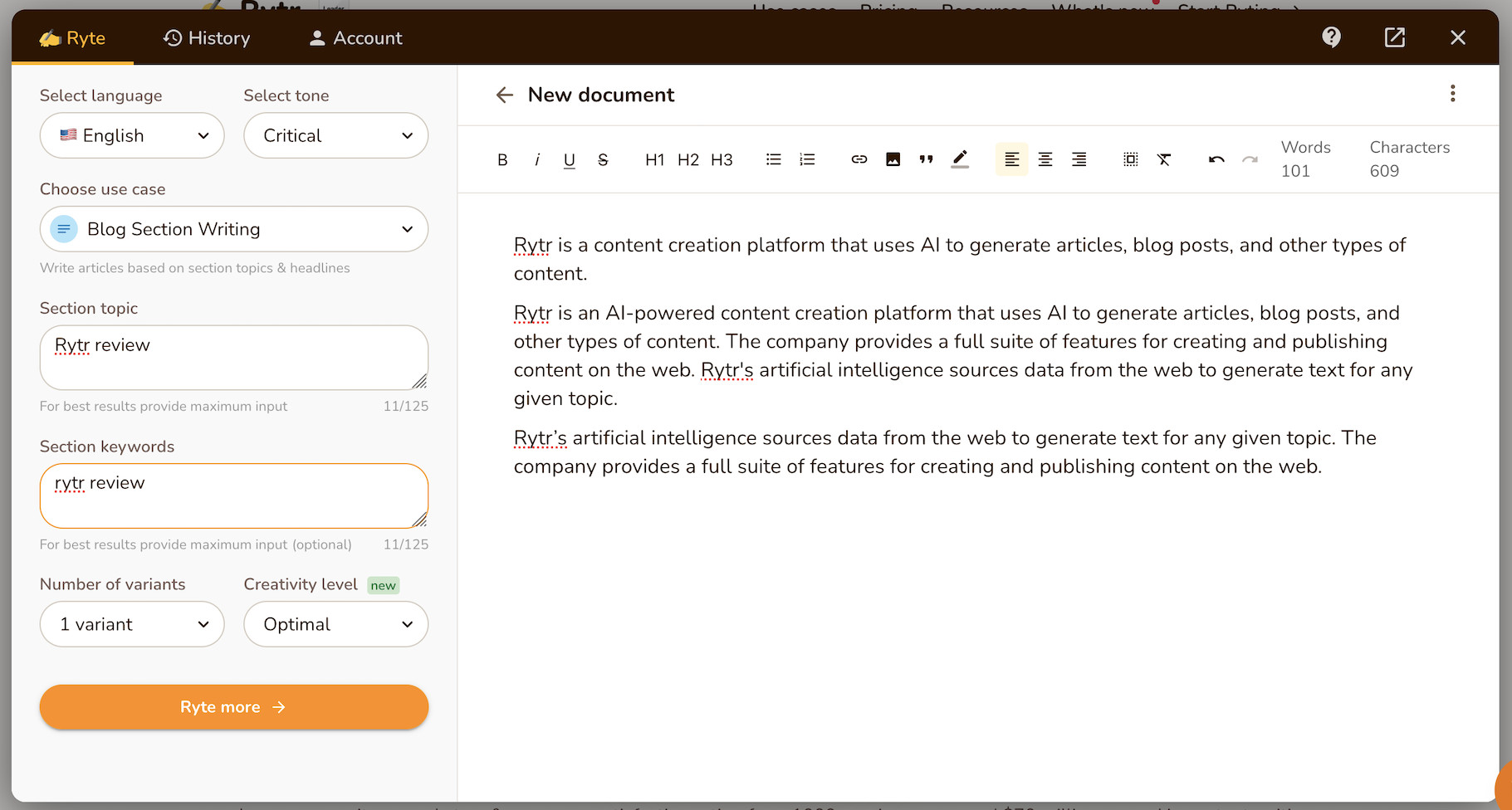Screen dimensions: 1512x810
Task: Create a bulleted list
Action: 773,159
